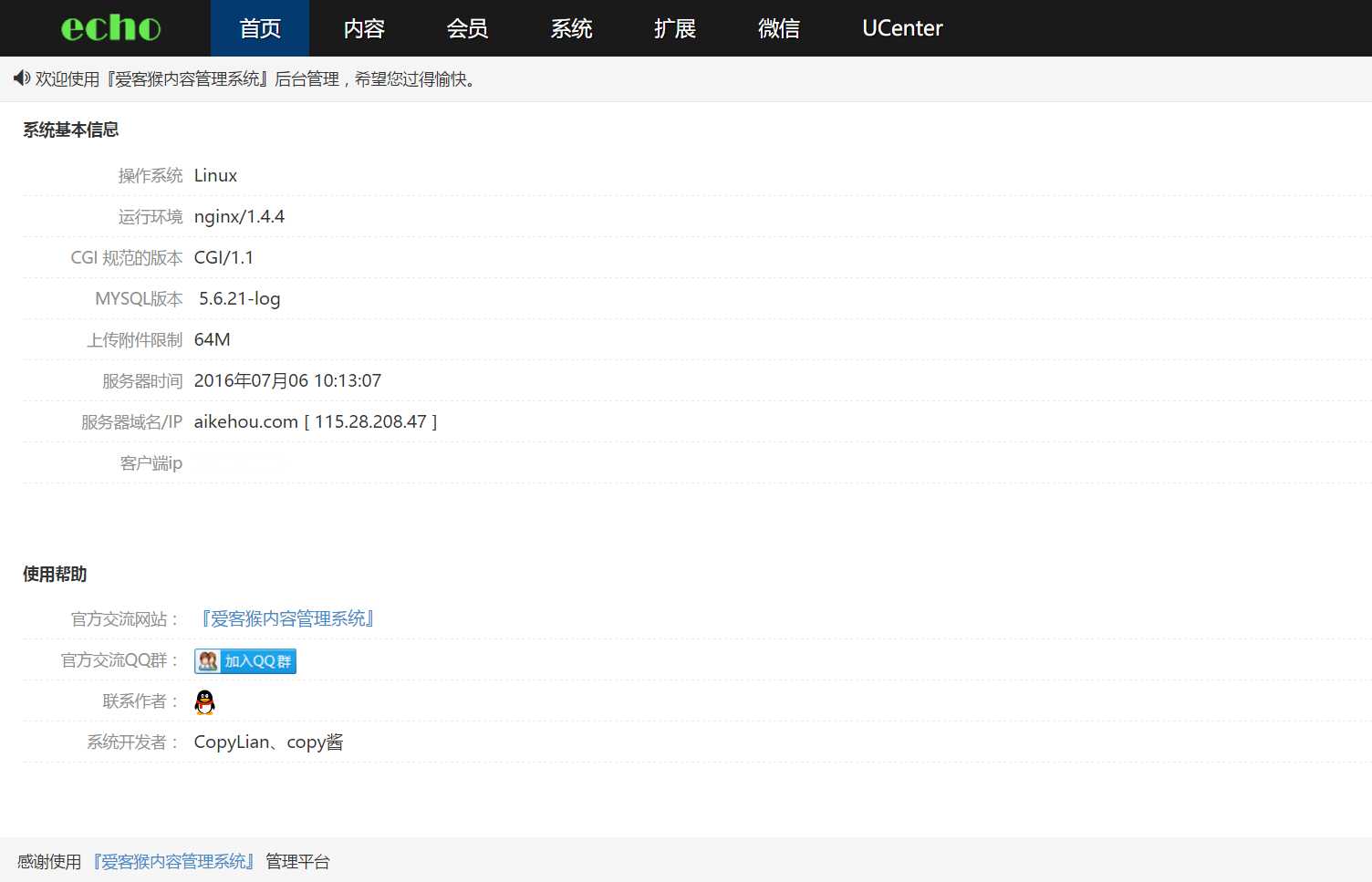Switch to the 会员 tab
The image size is (1372, 882).
click(x=467, y=28)
